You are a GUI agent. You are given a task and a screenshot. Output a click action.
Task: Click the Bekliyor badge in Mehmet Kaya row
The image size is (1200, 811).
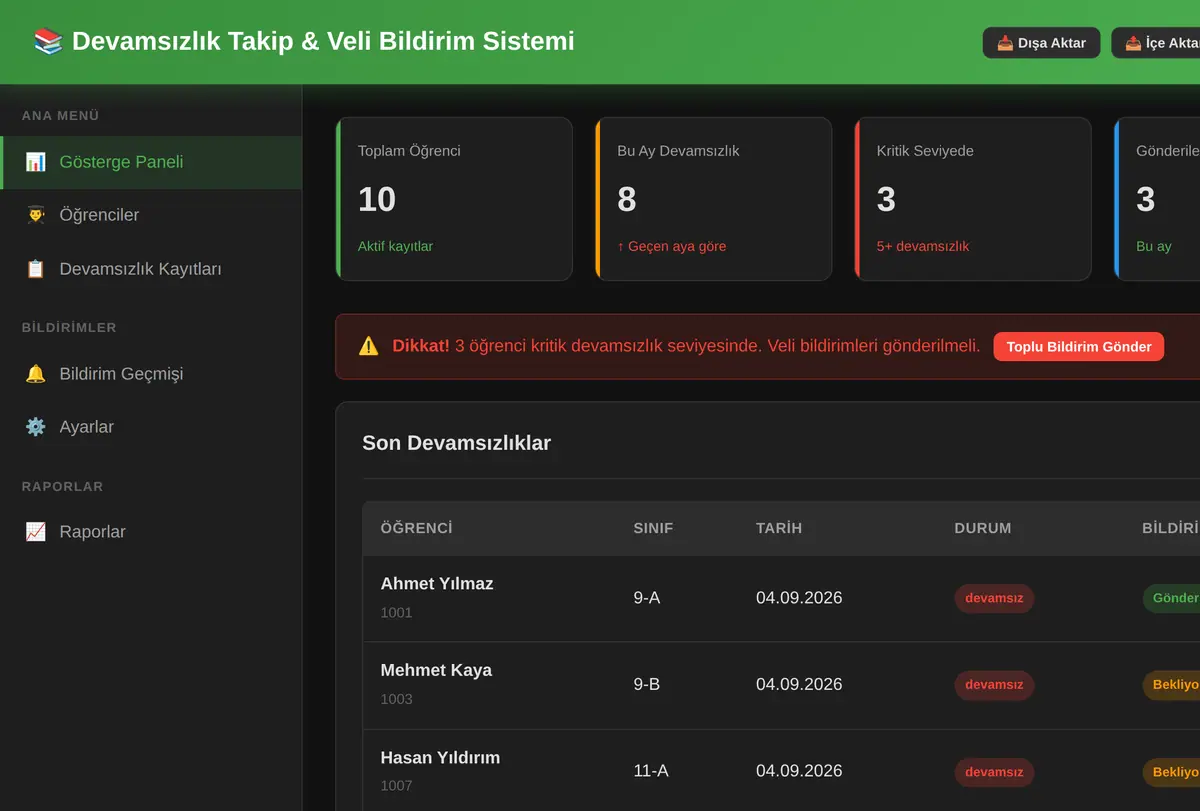(1171, 685)
